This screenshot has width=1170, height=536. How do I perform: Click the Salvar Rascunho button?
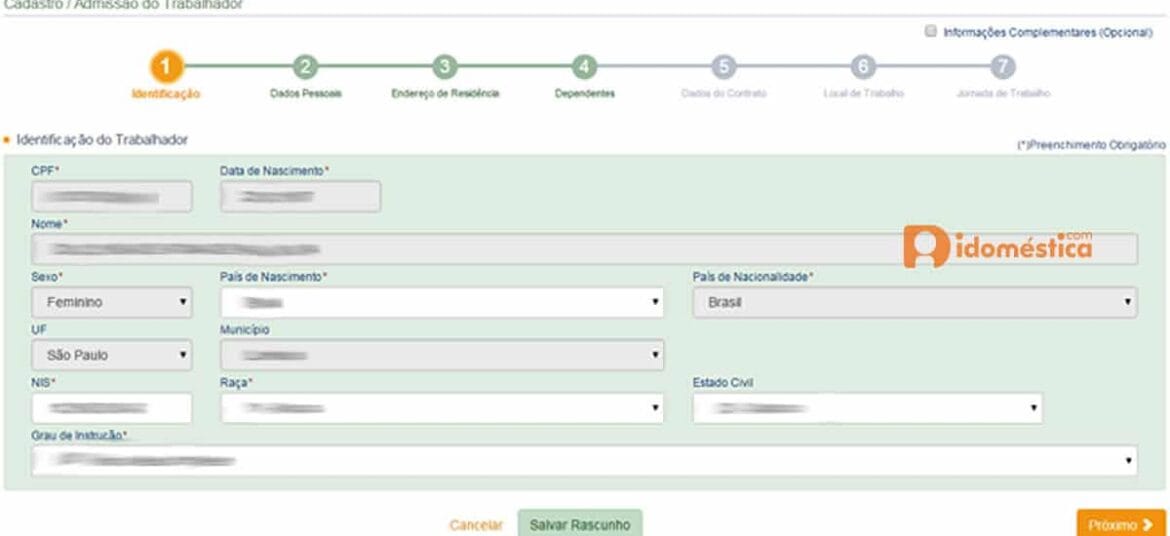click(580, 523)
